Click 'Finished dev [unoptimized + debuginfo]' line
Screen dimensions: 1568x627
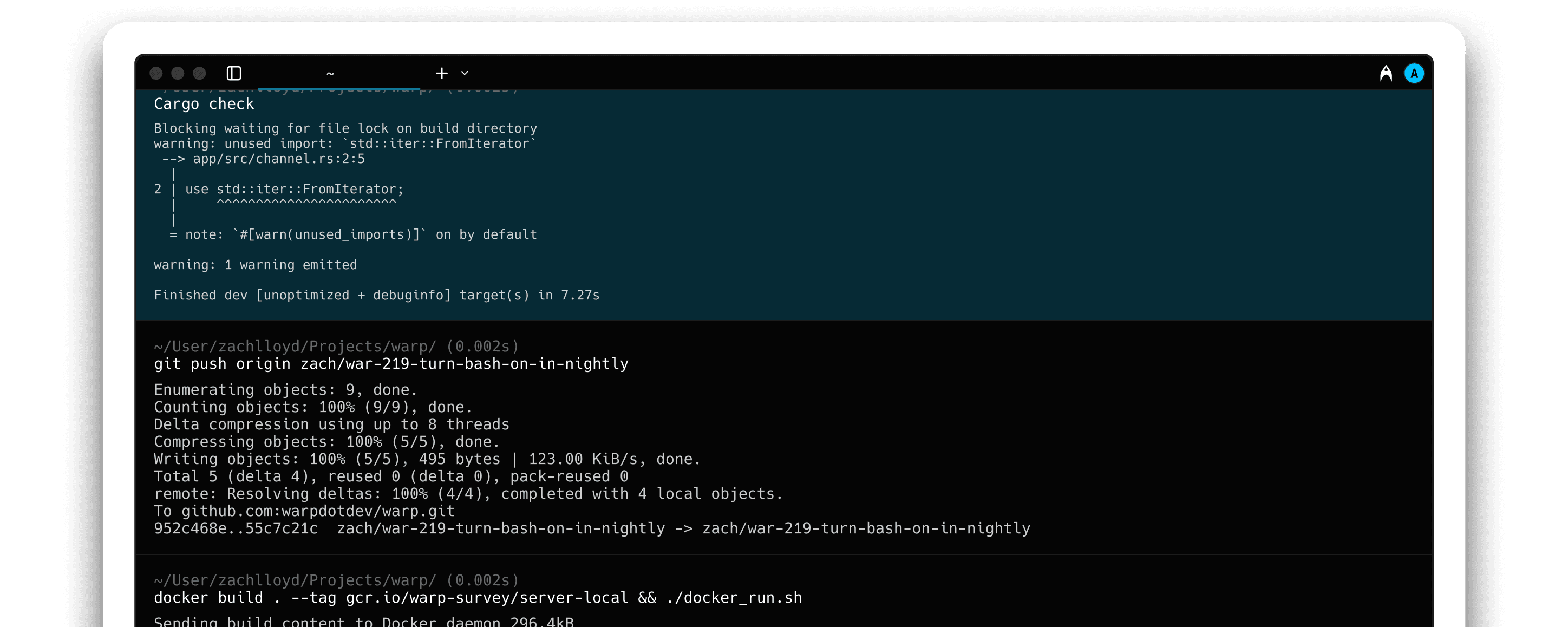tap(376, 295)
